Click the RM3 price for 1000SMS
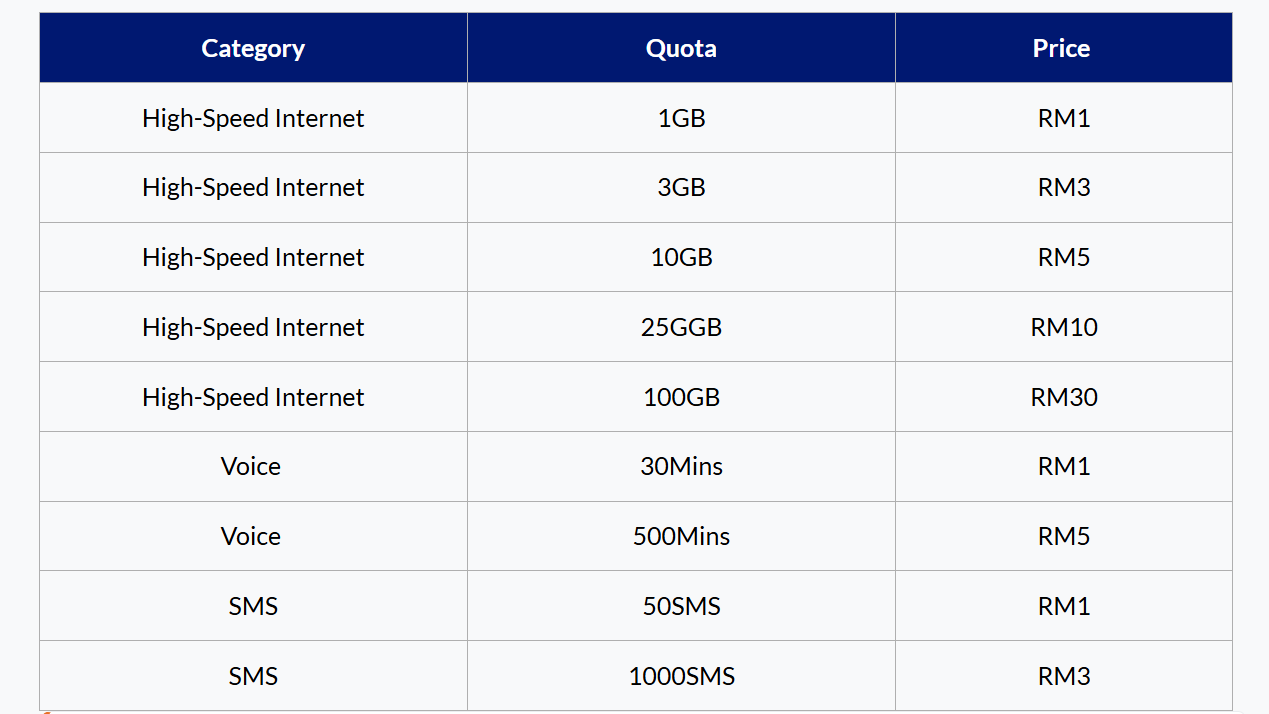Screen dimensions: 1269x714 click(x=1064, y=676)
